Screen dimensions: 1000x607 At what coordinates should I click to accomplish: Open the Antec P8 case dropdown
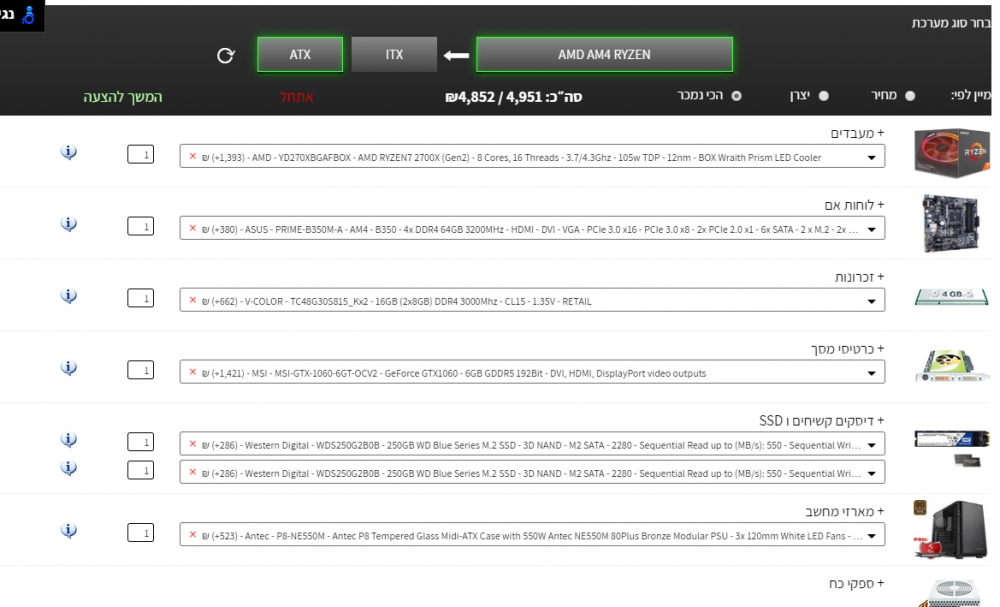click(532, 535)
